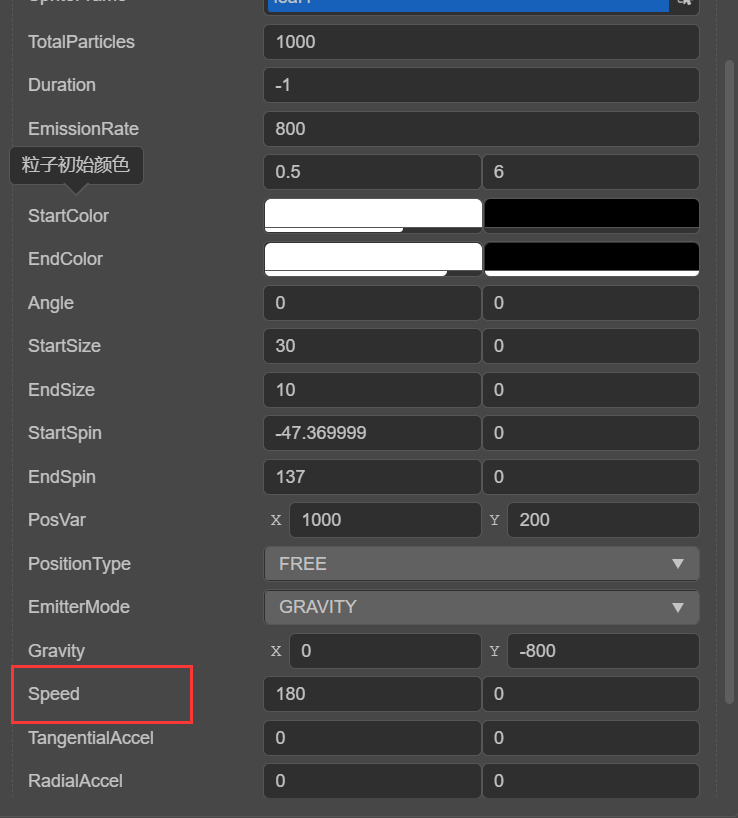Click the black EndColor variance swatch
The height and width of the screenshot is (818, 738).
pyautogui.click(x=591, y=258)
